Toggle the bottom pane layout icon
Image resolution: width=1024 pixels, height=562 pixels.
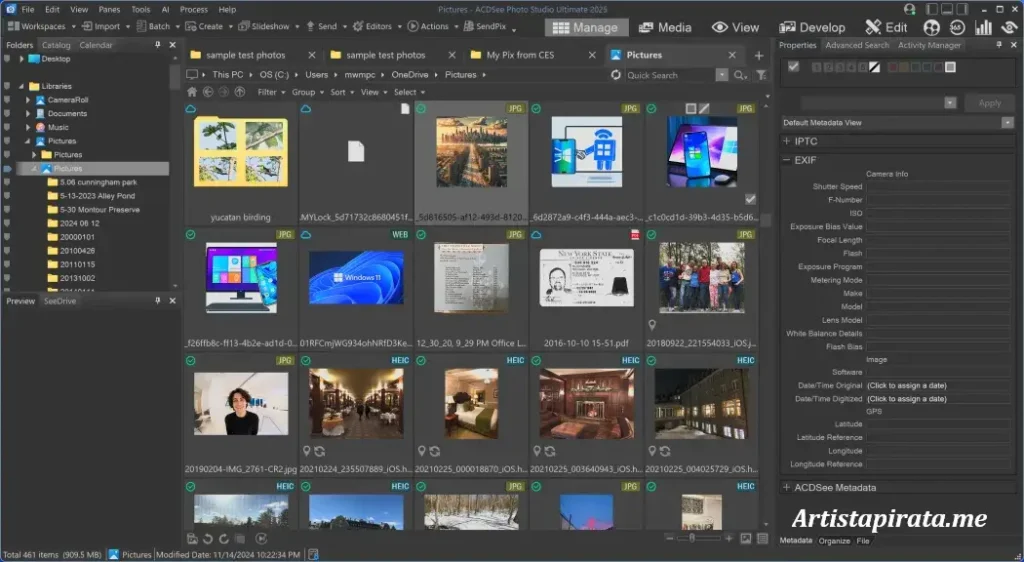(947, 9)
